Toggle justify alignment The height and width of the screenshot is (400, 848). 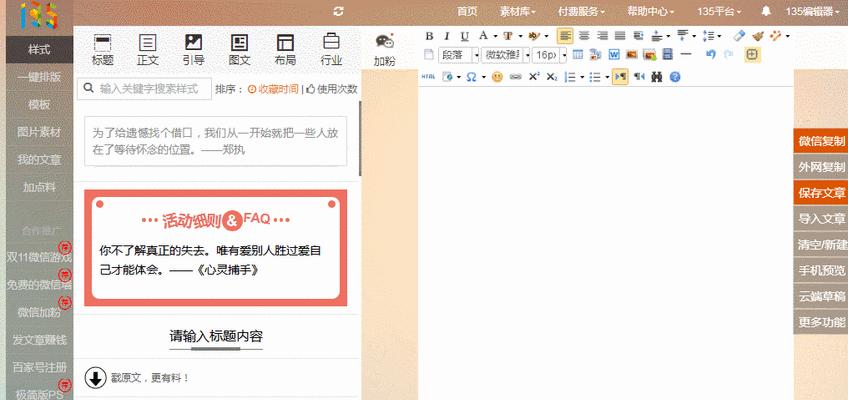click(620, 36)
